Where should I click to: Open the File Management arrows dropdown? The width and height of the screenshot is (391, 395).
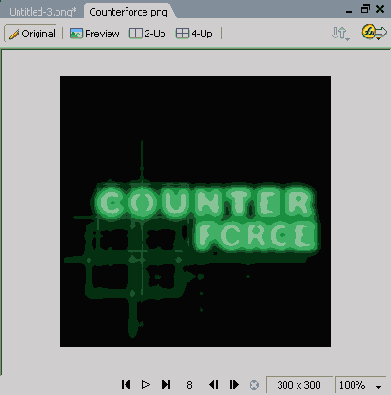pyautogui.click(x=341, y=33)
